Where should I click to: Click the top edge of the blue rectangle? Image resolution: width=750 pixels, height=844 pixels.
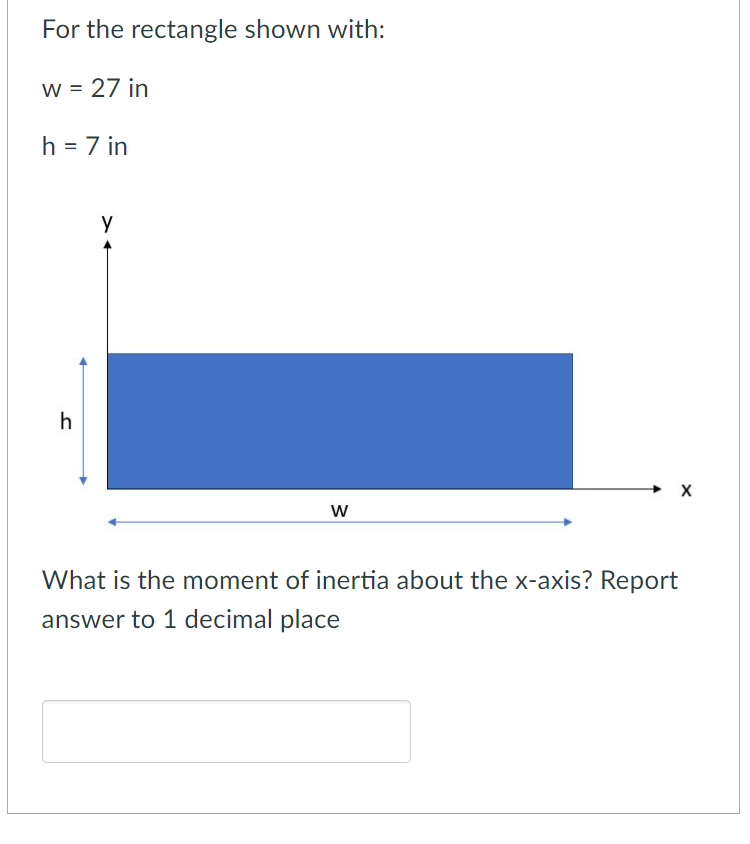tap(340, 352)
